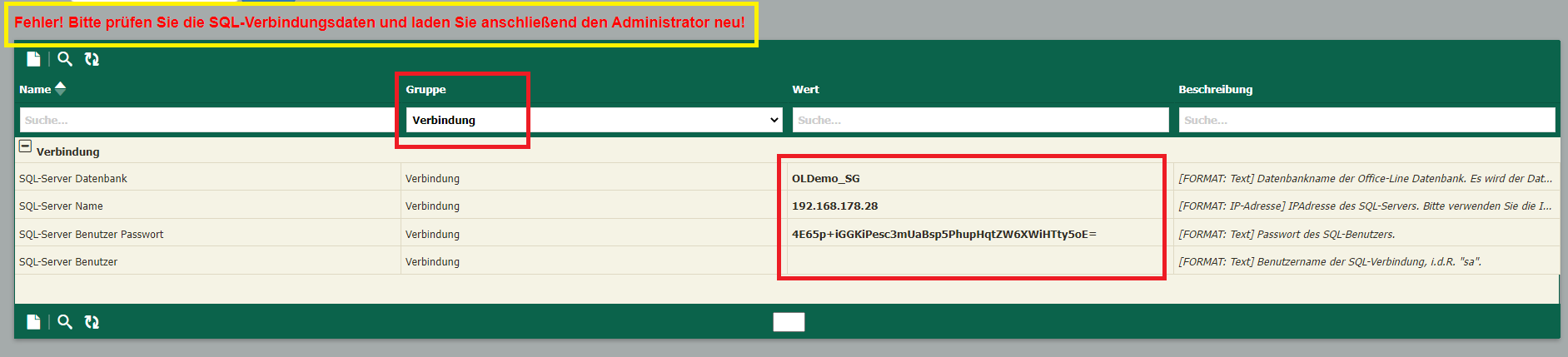
Task: Click the Gruppe column header
Action: tap(426, 90)
